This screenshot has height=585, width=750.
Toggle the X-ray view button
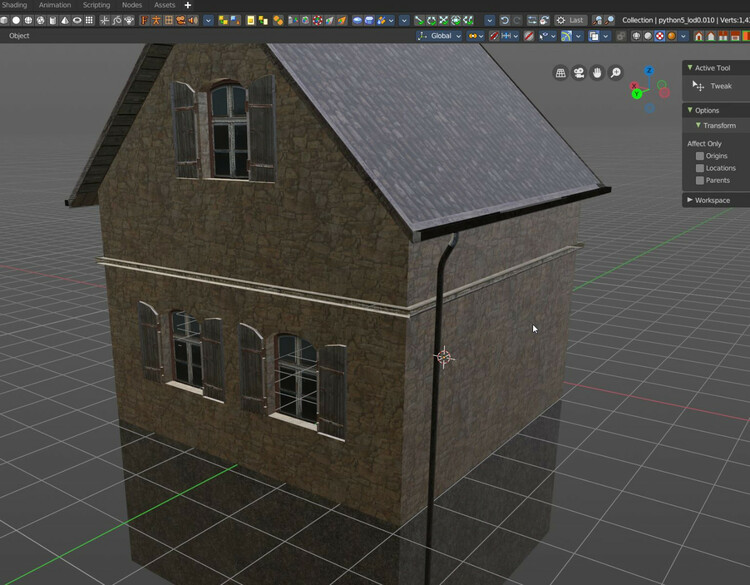(x=621, y=36)
